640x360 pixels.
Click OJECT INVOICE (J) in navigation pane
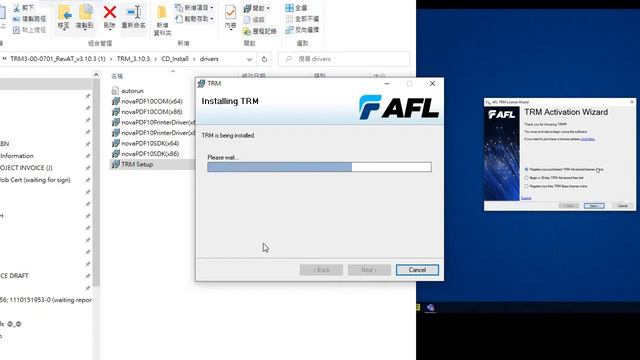[26, 168]
